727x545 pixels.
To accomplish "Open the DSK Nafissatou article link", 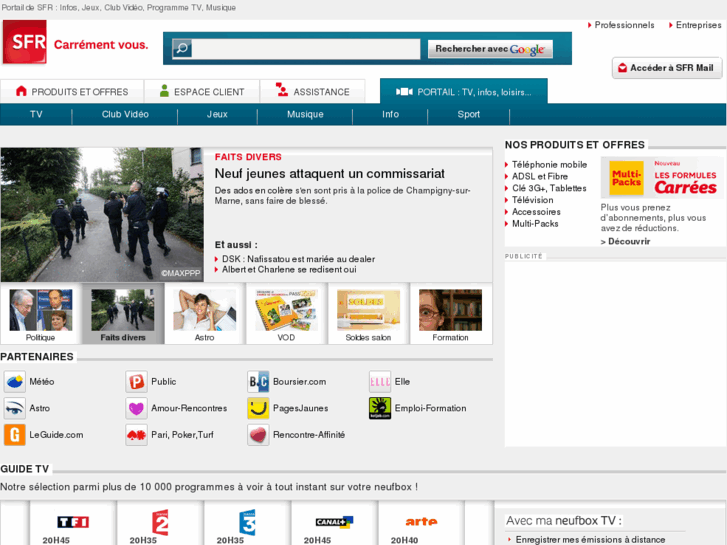I will coord(298,259).
